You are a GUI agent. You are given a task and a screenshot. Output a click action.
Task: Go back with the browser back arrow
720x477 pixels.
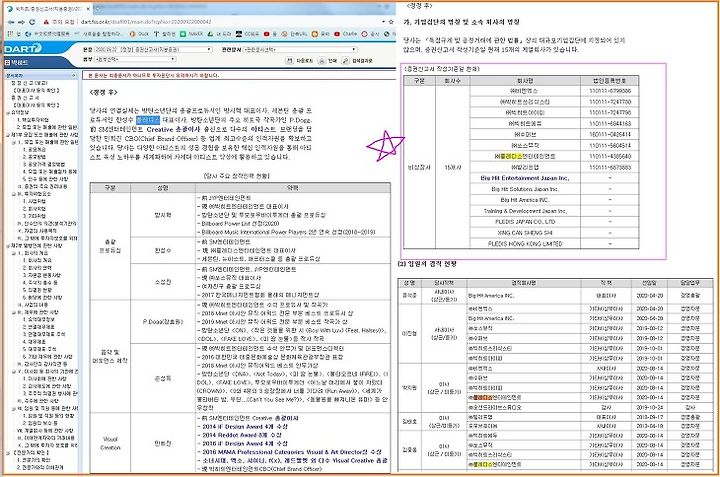11,22
